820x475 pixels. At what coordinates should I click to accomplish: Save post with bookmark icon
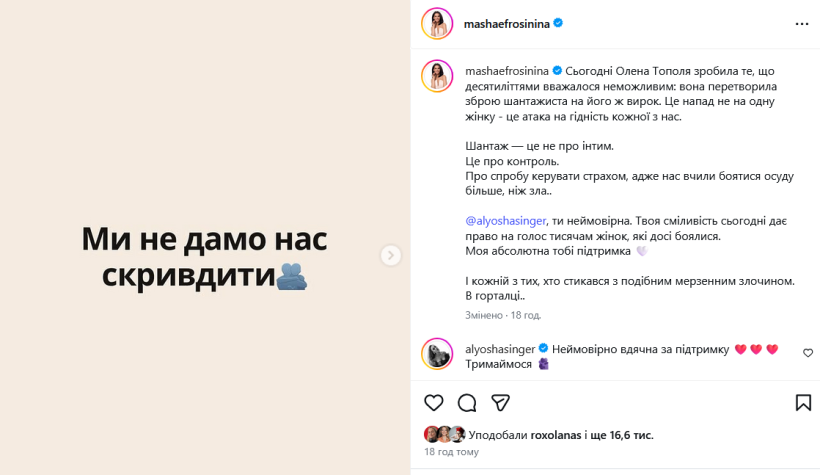(803, 402)
